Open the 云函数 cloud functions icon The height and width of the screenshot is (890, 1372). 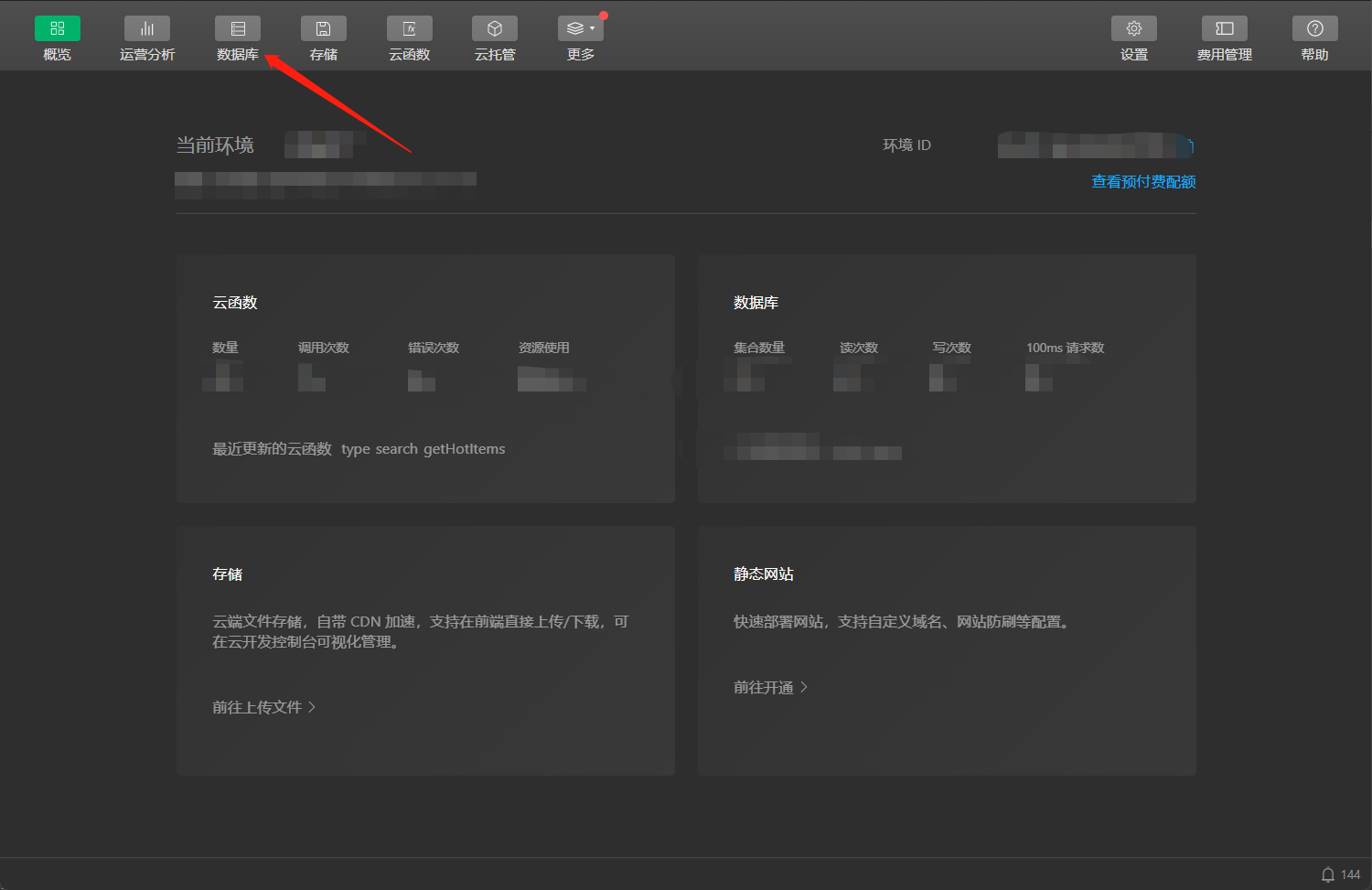tap(409, 29)
